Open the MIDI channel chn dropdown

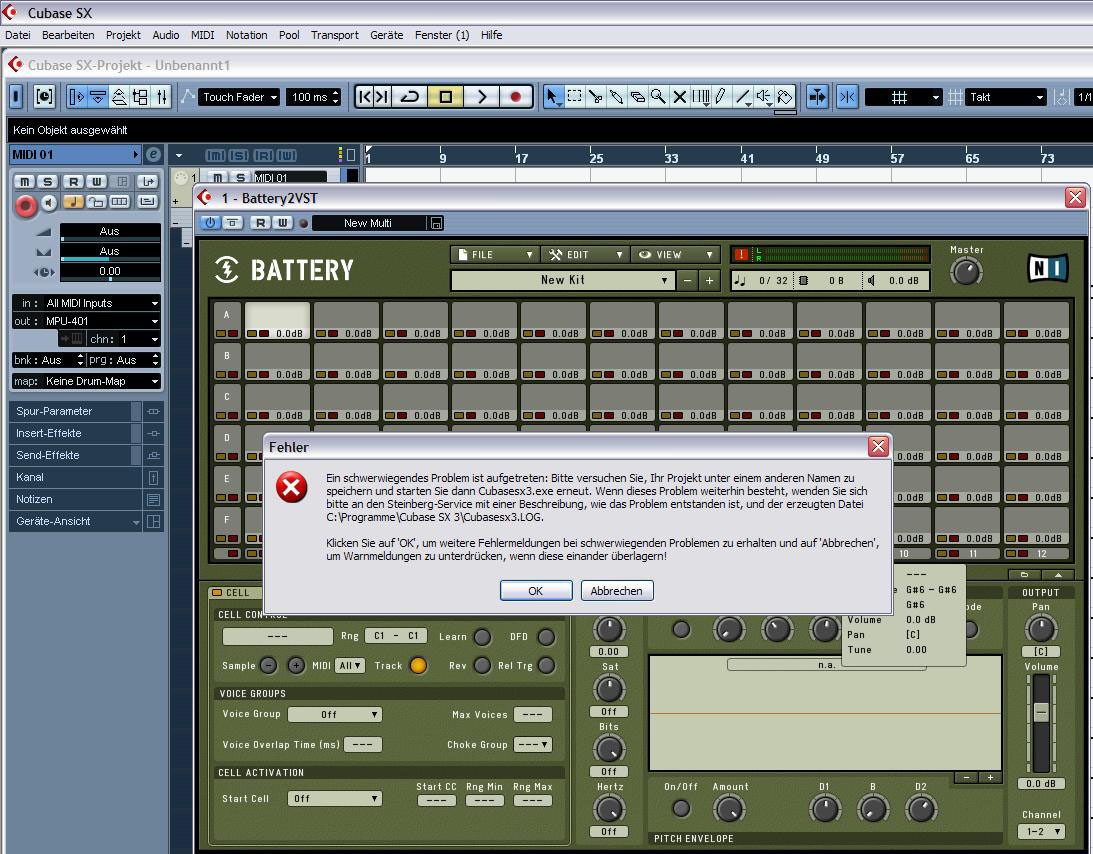coord(123,339)
